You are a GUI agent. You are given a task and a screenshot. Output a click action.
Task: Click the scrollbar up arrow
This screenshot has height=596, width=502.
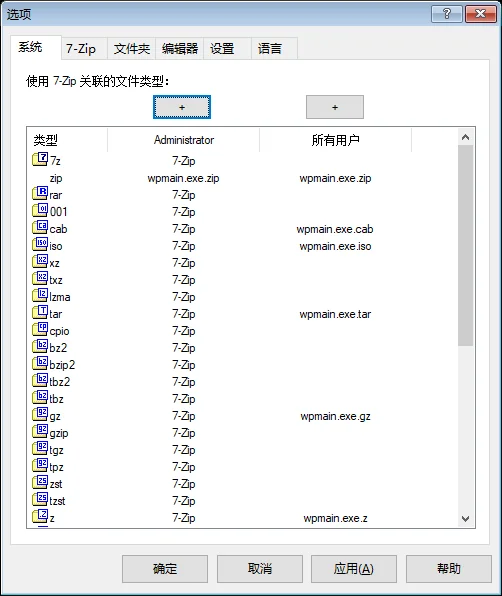[x=466, y=137]
